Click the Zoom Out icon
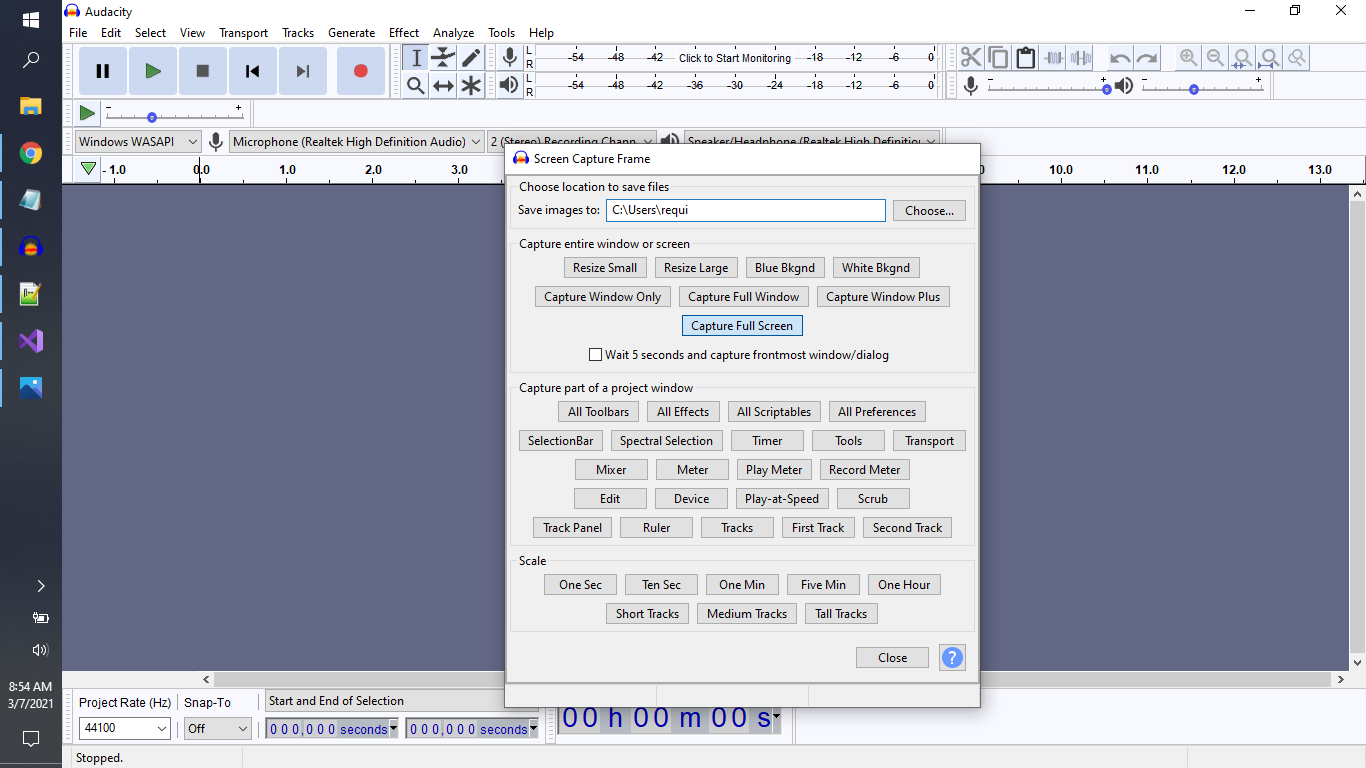This screenshot has height=768, width=1366. [1215, 58]
